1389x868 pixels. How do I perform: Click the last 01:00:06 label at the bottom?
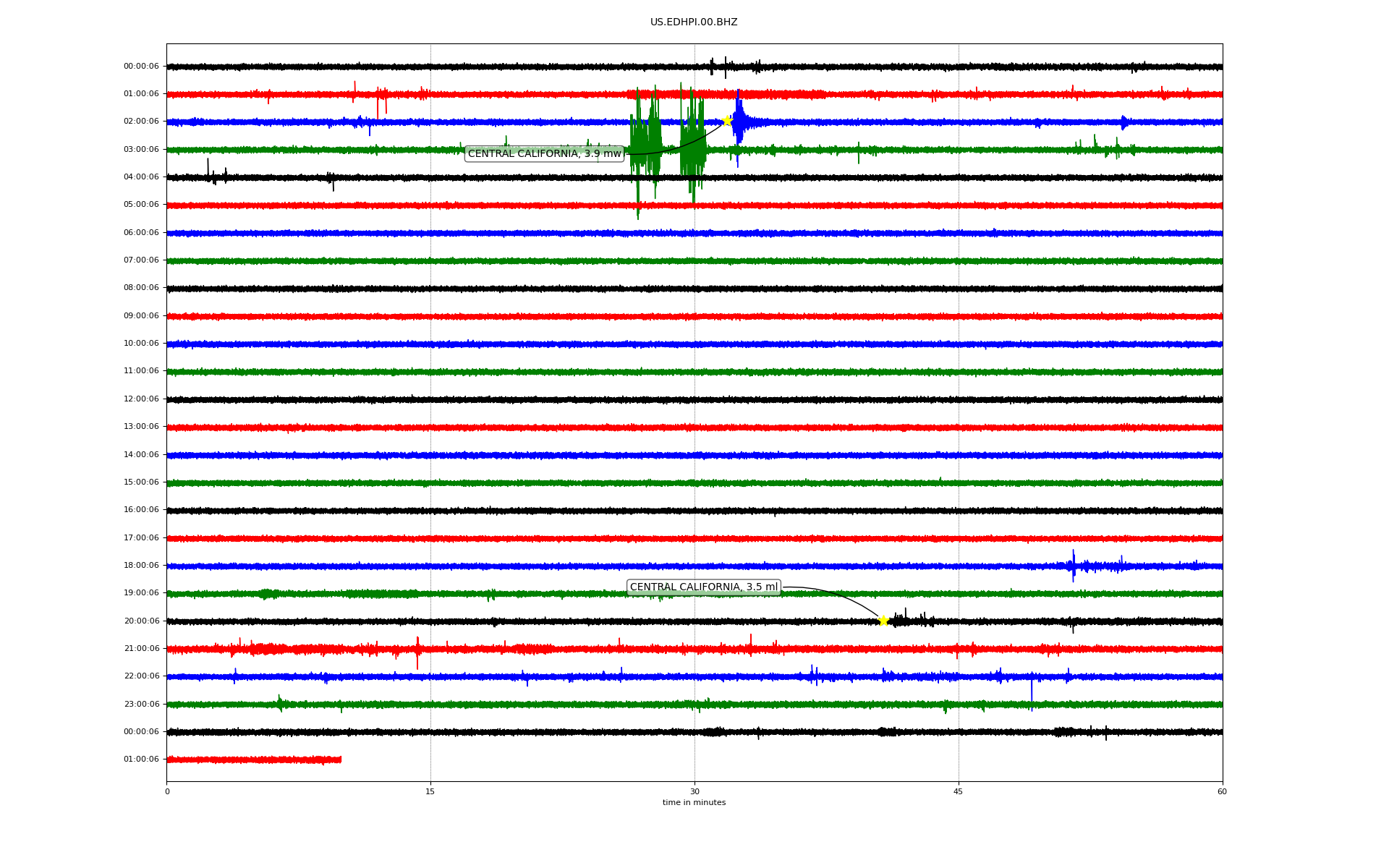(141, 759)
